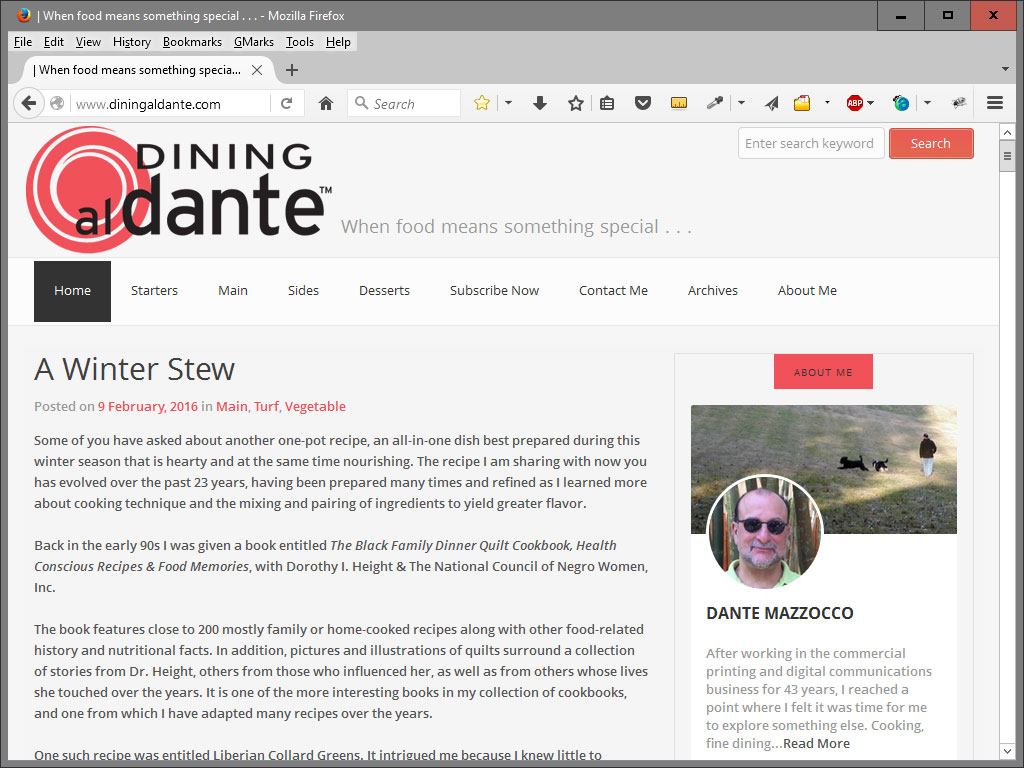The width and height of the screenshot is (1024, 768).
Task: Click the yellow GMarks star icon
Action: tap(482, 103)
